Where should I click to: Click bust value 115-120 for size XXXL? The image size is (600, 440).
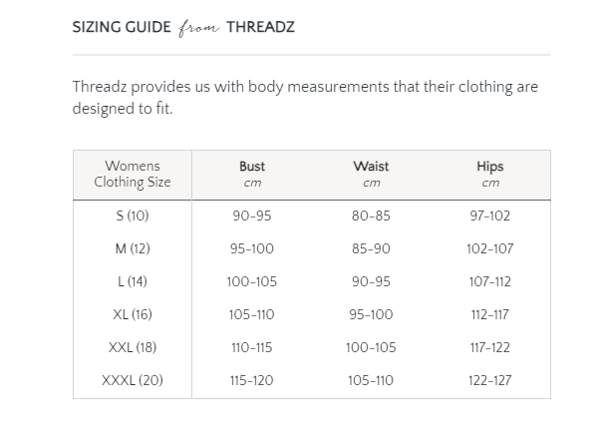click(x=252, y=380)
